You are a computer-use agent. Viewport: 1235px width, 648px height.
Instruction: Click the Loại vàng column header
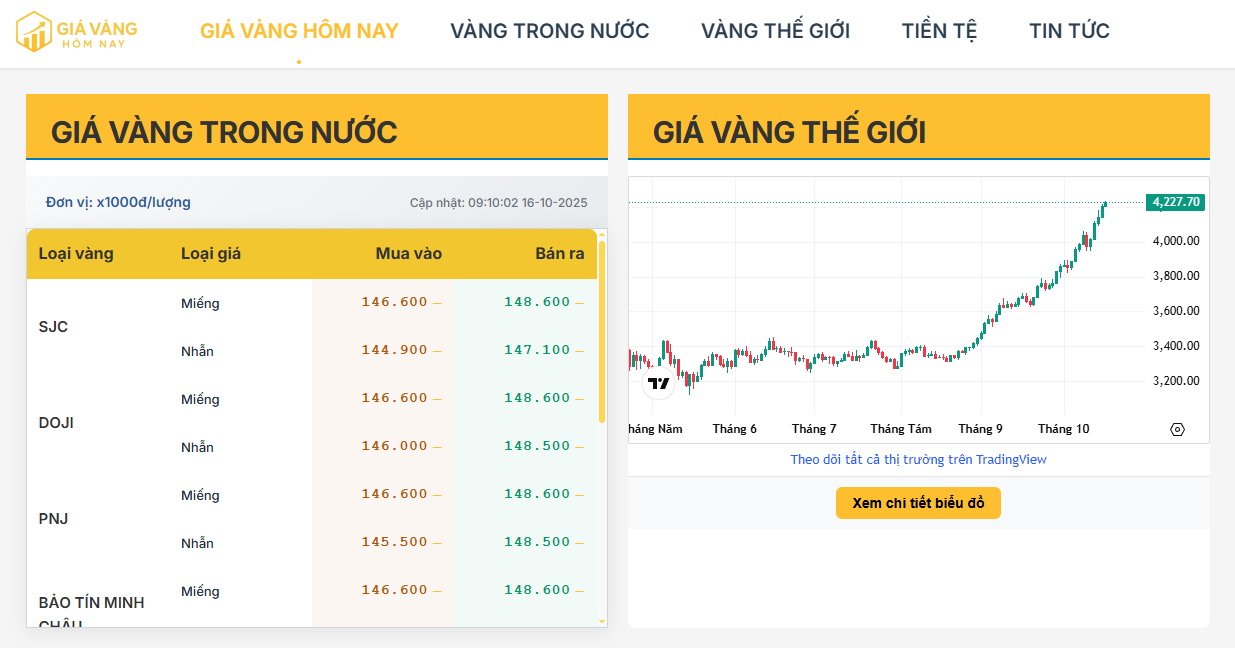76,254
